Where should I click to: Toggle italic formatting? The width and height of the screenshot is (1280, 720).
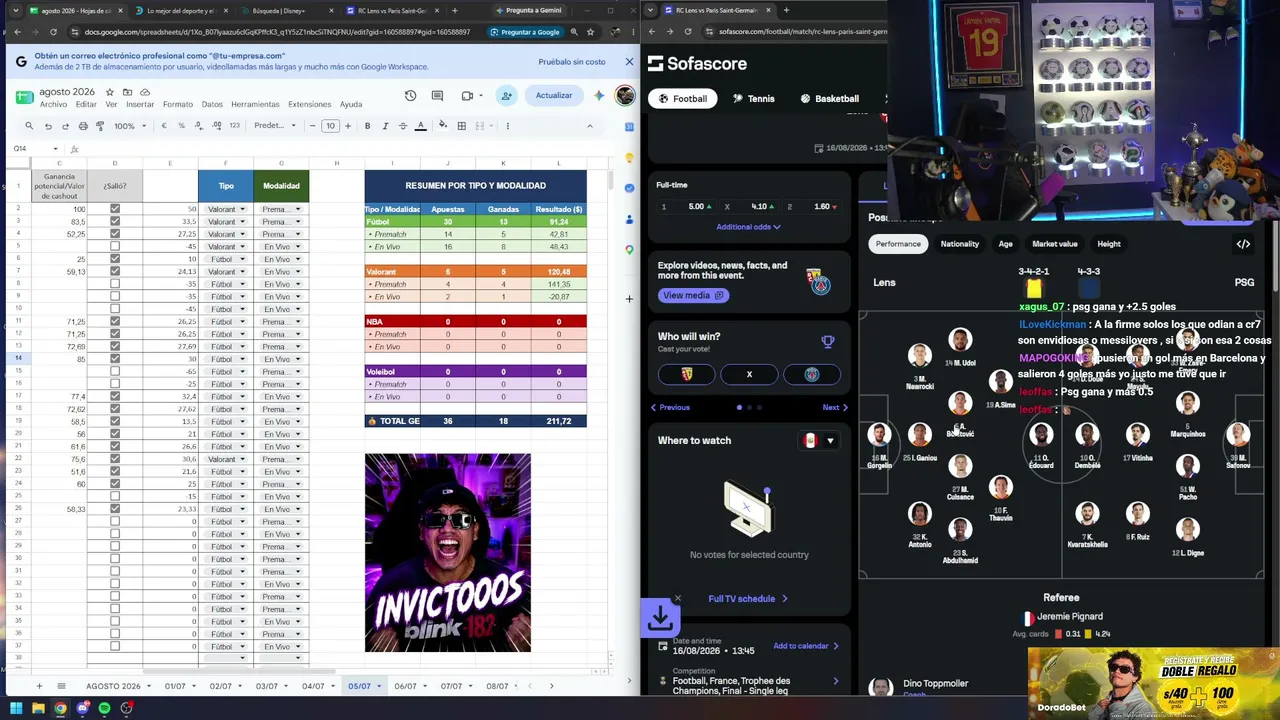385,126
